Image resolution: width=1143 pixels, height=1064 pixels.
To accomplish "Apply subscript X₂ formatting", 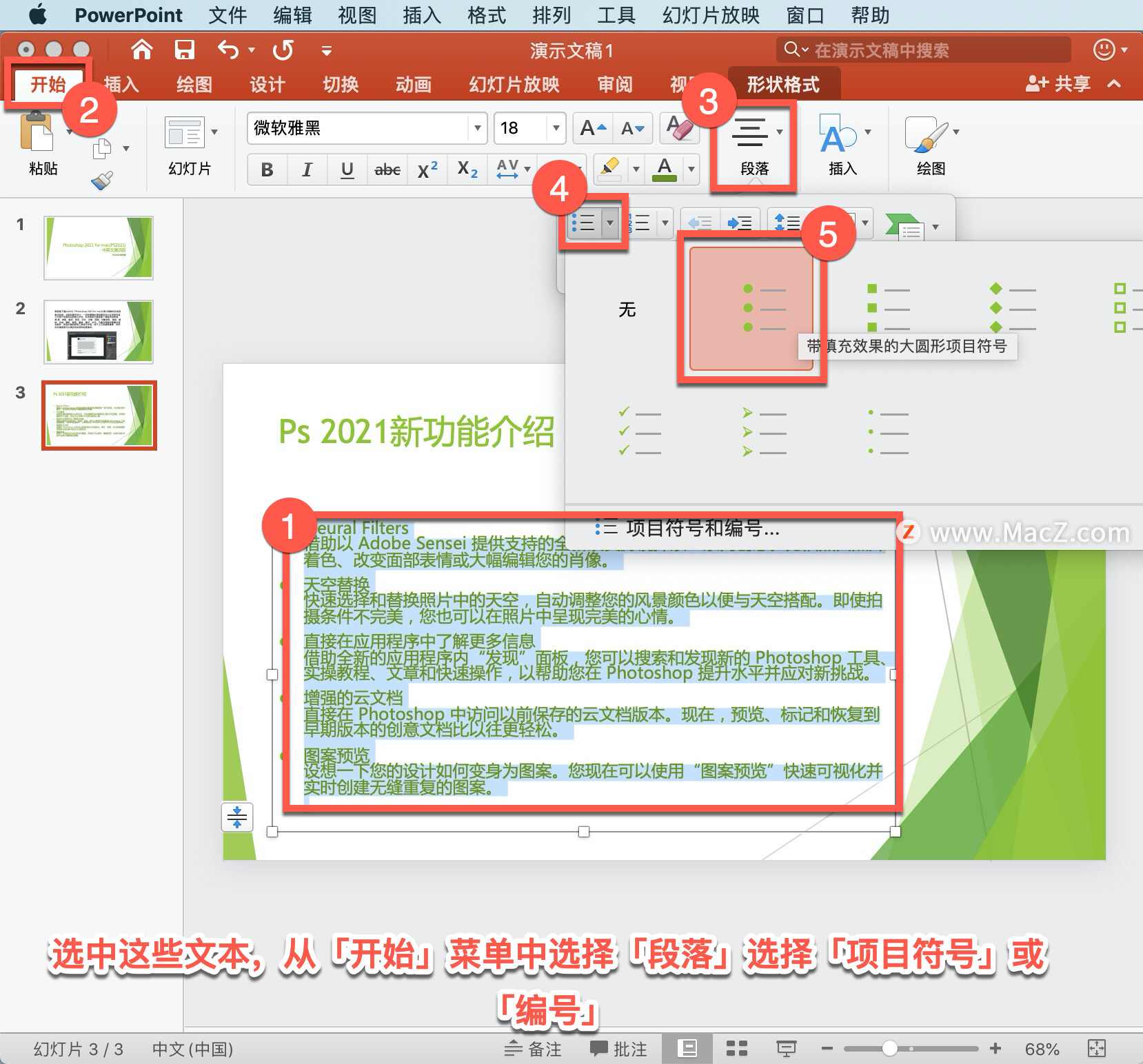I will click(467, 169).
